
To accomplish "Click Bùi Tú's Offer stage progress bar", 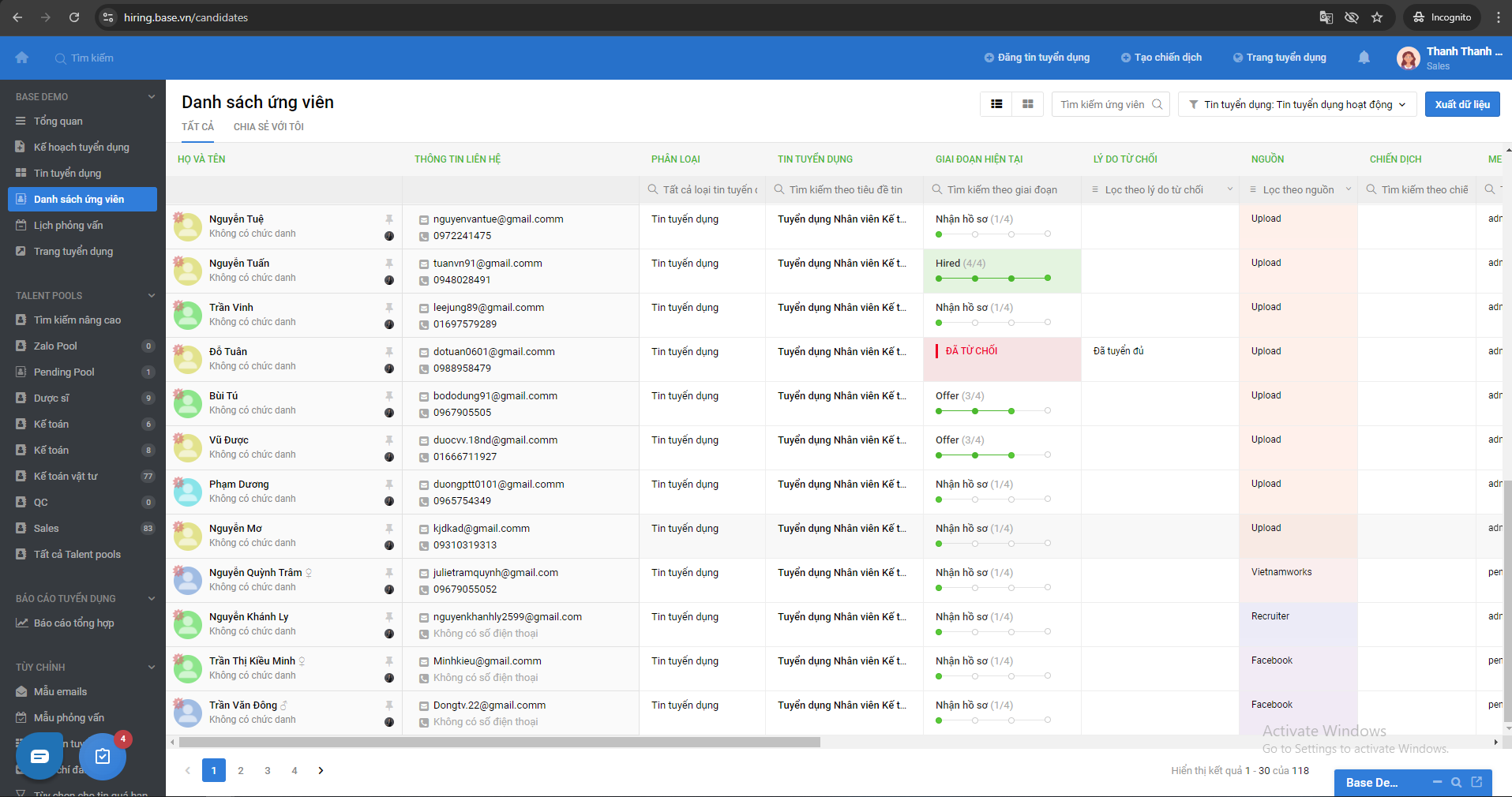I will point(993,411).
